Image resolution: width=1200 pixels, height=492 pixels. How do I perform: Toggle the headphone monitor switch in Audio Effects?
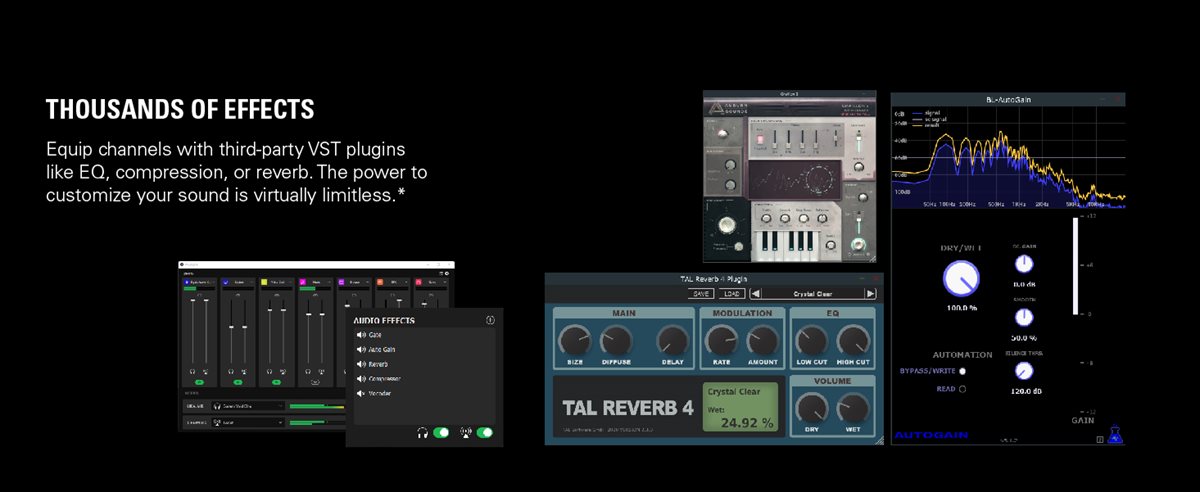440,433
